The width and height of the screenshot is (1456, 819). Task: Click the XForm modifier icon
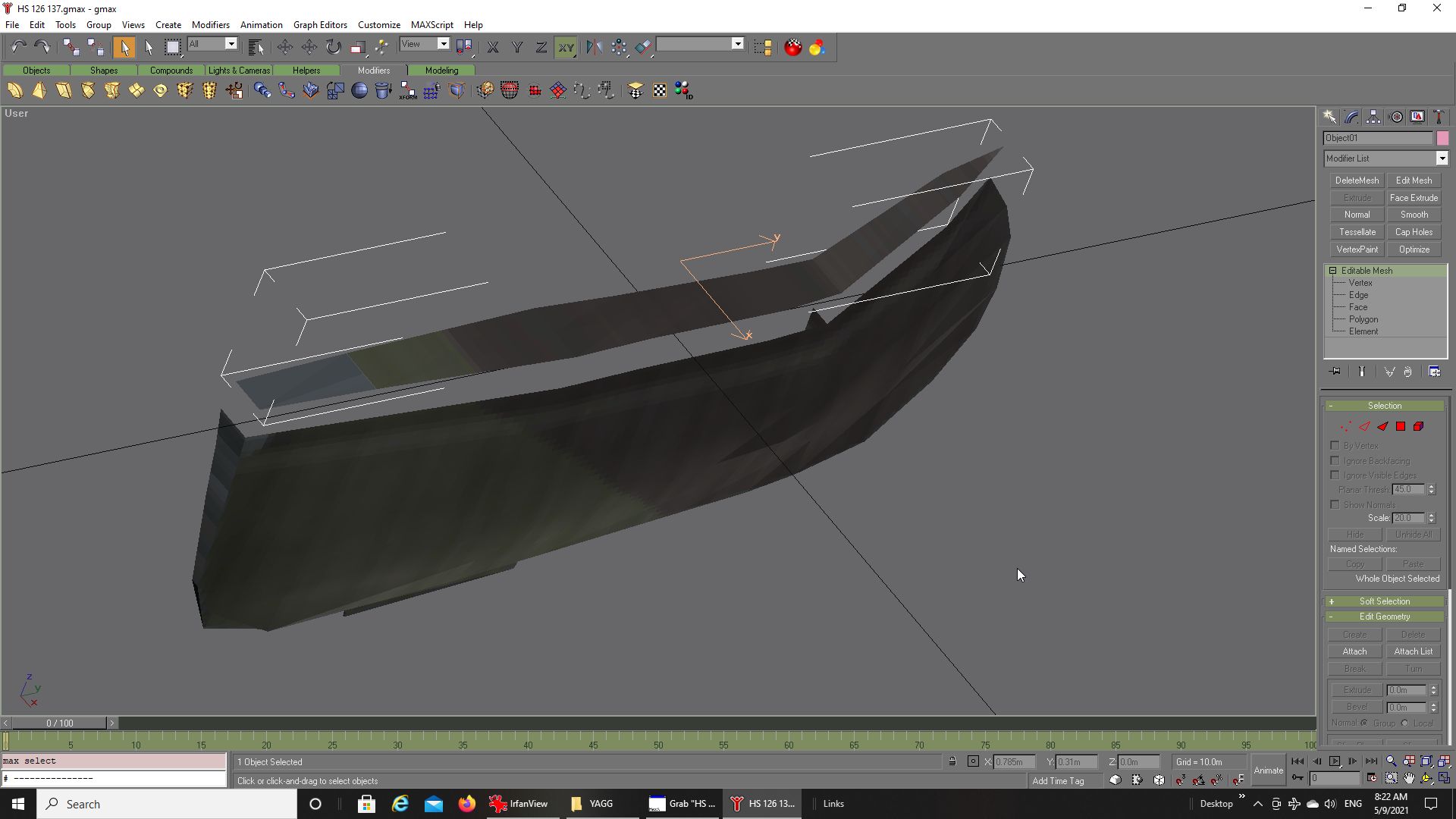(x=408, y=91)
